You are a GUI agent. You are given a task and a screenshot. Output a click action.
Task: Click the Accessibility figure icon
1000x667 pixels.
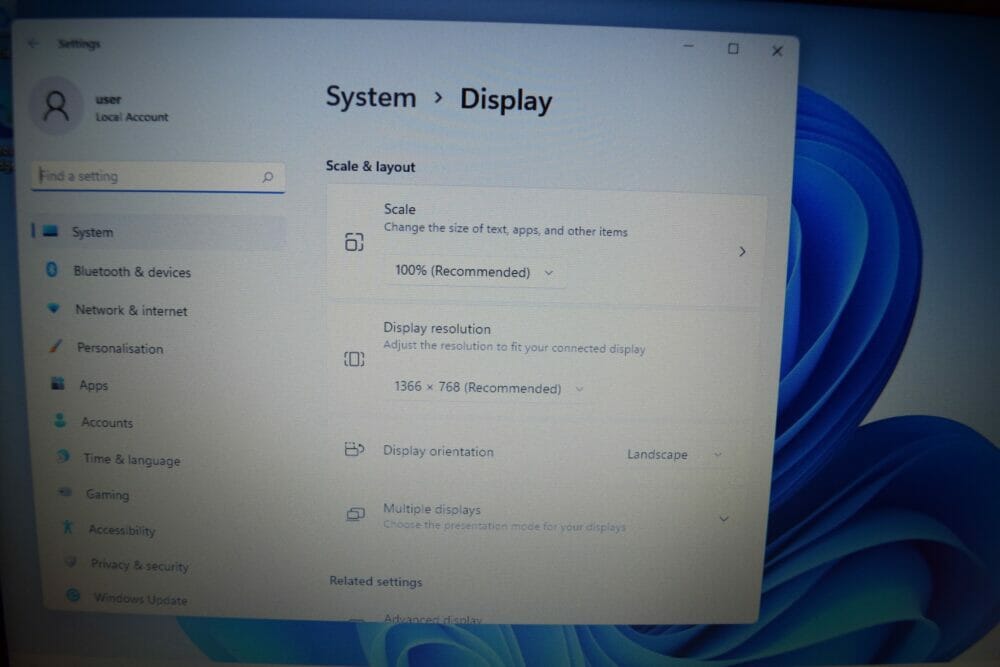[67, 527]
